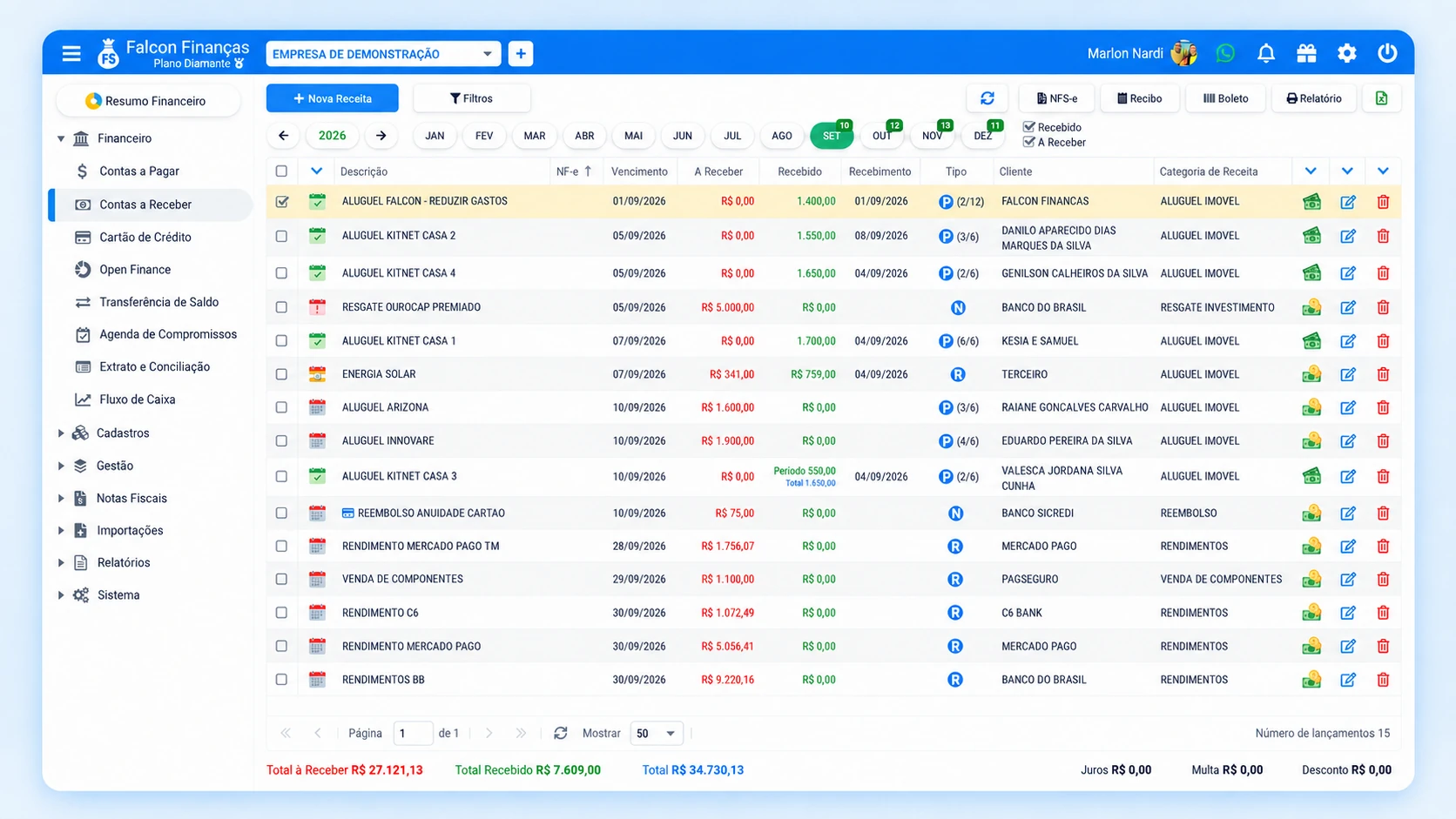1456x819 pixels.
Task: Open the EMPRESA DE DEMONSTRAÇÃO company dropdown
Action: [x=383, y=54]
